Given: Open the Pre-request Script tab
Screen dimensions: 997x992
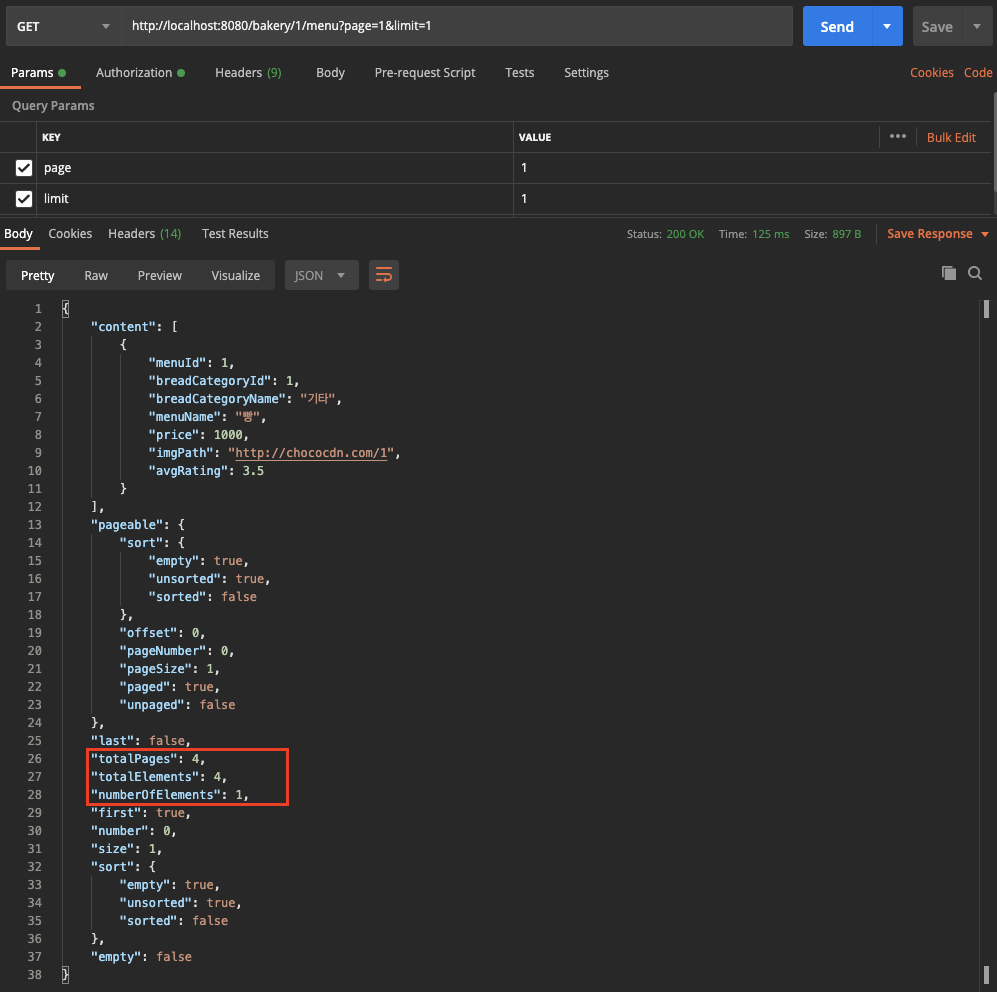Looking at the screenshot, I should pos(425,72).
